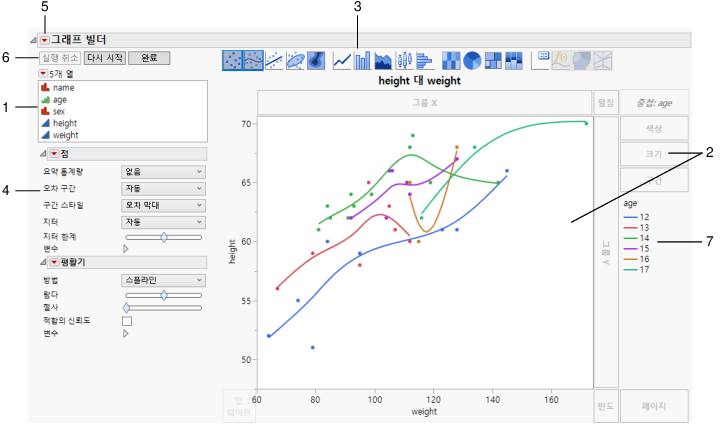This screenshot has height=425, width=720.
Task: Expand 변수 triangle under 점 section
Action: (x=125, y=249)
